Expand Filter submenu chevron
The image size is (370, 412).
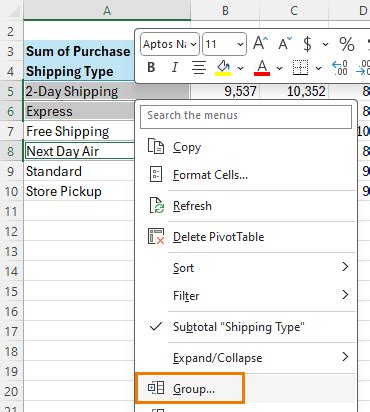(345, 295)
